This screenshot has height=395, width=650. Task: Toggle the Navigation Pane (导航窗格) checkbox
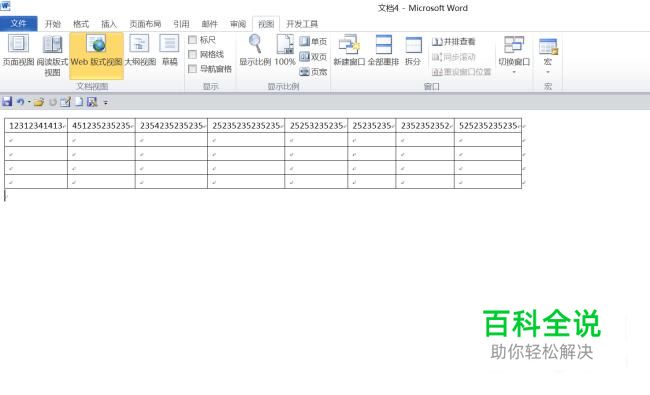click(192, 69)
